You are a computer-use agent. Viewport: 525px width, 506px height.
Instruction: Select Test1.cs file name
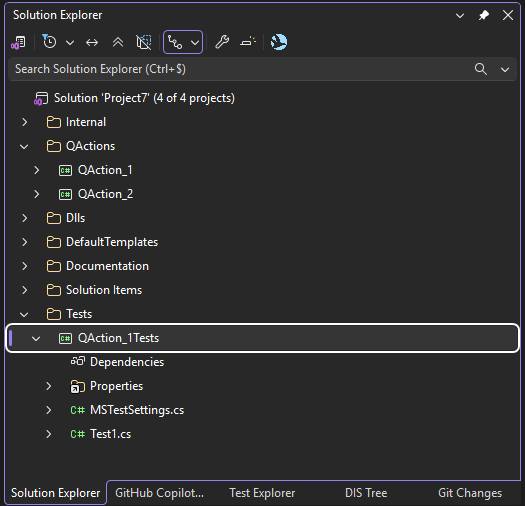pos(110,434)
